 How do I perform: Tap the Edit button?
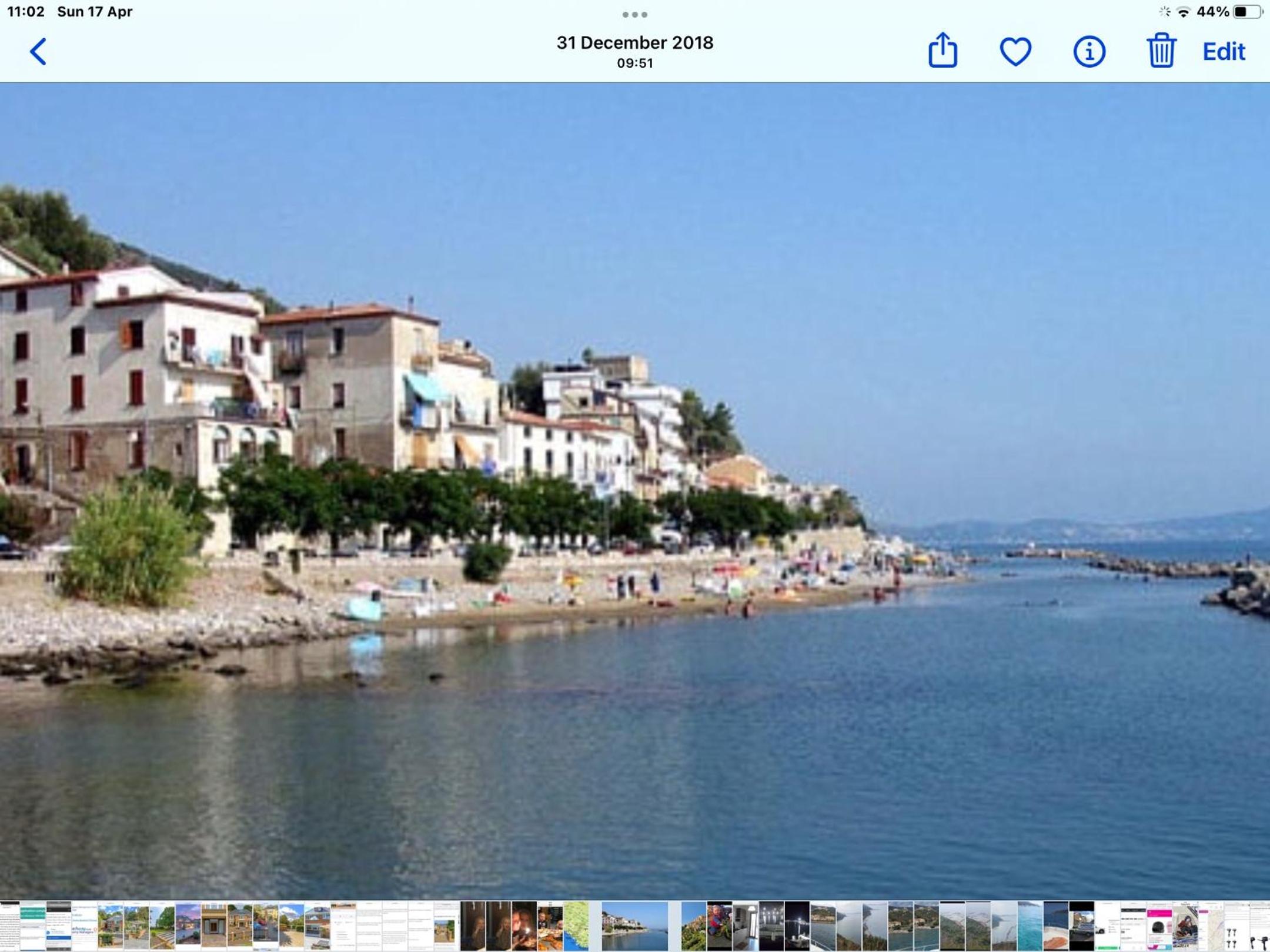[1224, 52]
